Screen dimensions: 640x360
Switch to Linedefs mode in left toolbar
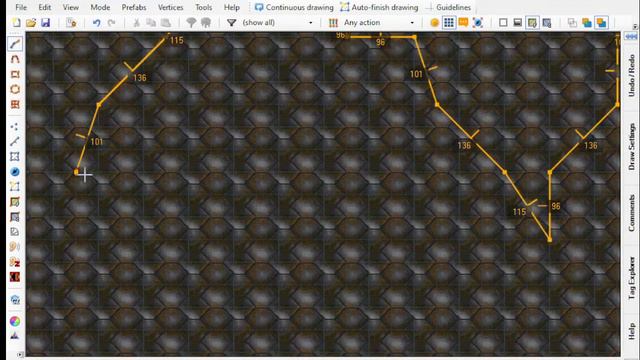tap(15, 142)
